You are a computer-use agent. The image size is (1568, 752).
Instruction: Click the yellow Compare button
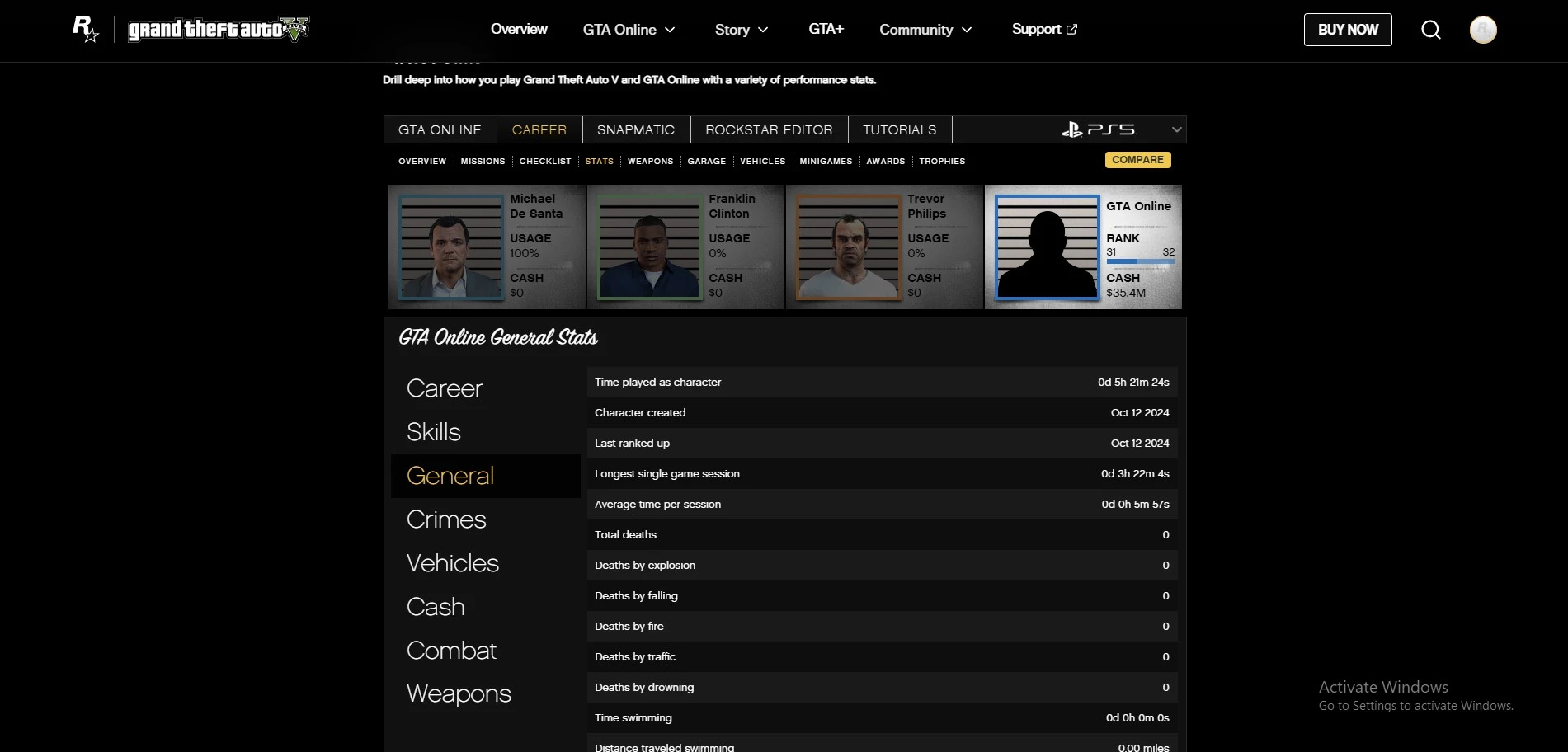pyautogui.click(x=1137, y=160)
